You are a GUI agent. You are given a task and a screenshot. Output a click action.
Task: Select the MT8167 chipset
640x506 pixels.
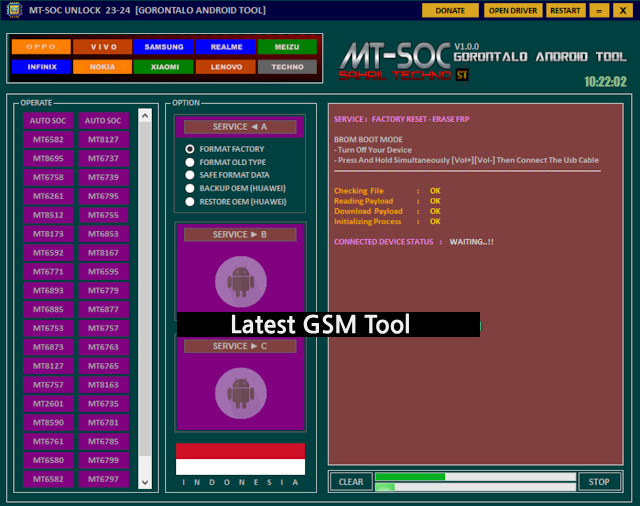tap(103, 253)
